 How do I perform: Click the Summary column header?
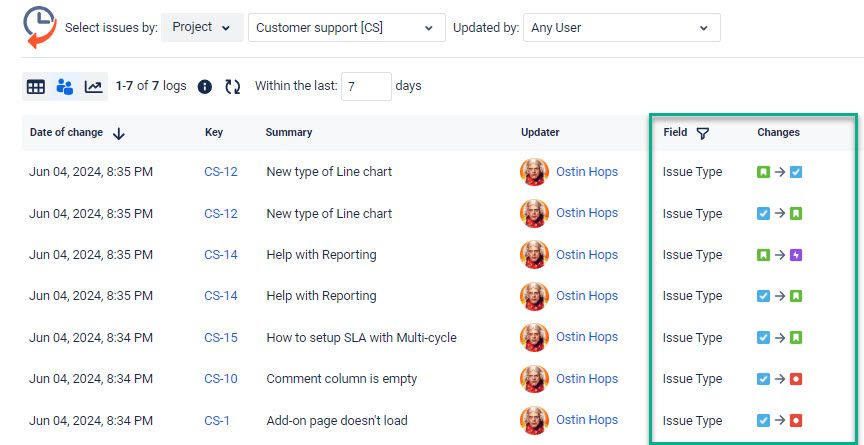289,132
